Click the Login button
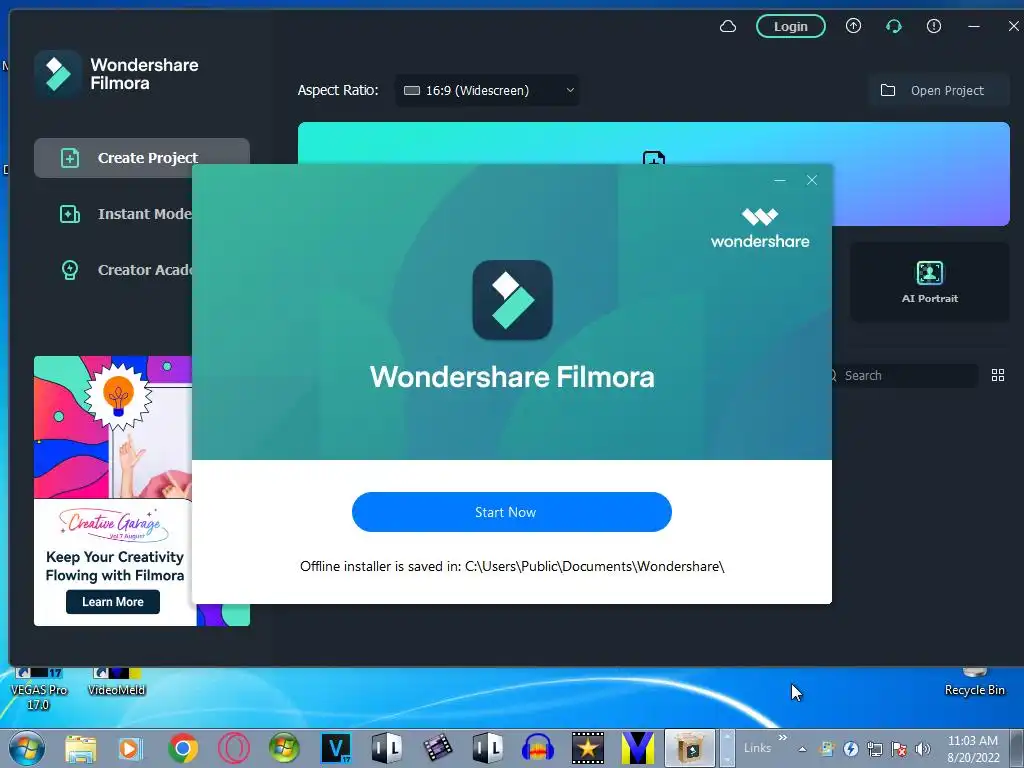 791,26
